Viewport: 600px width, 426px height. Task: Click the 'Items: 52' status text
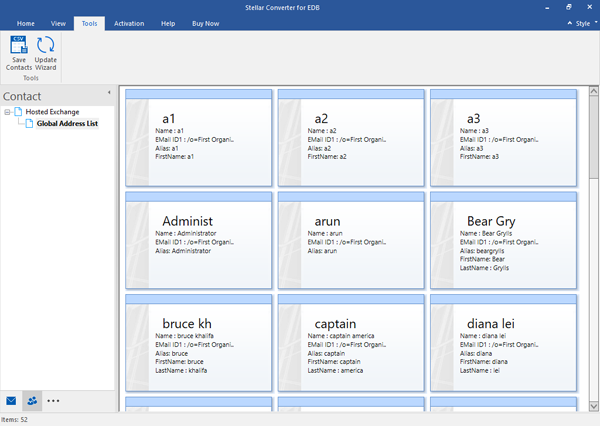coord(14,419)
